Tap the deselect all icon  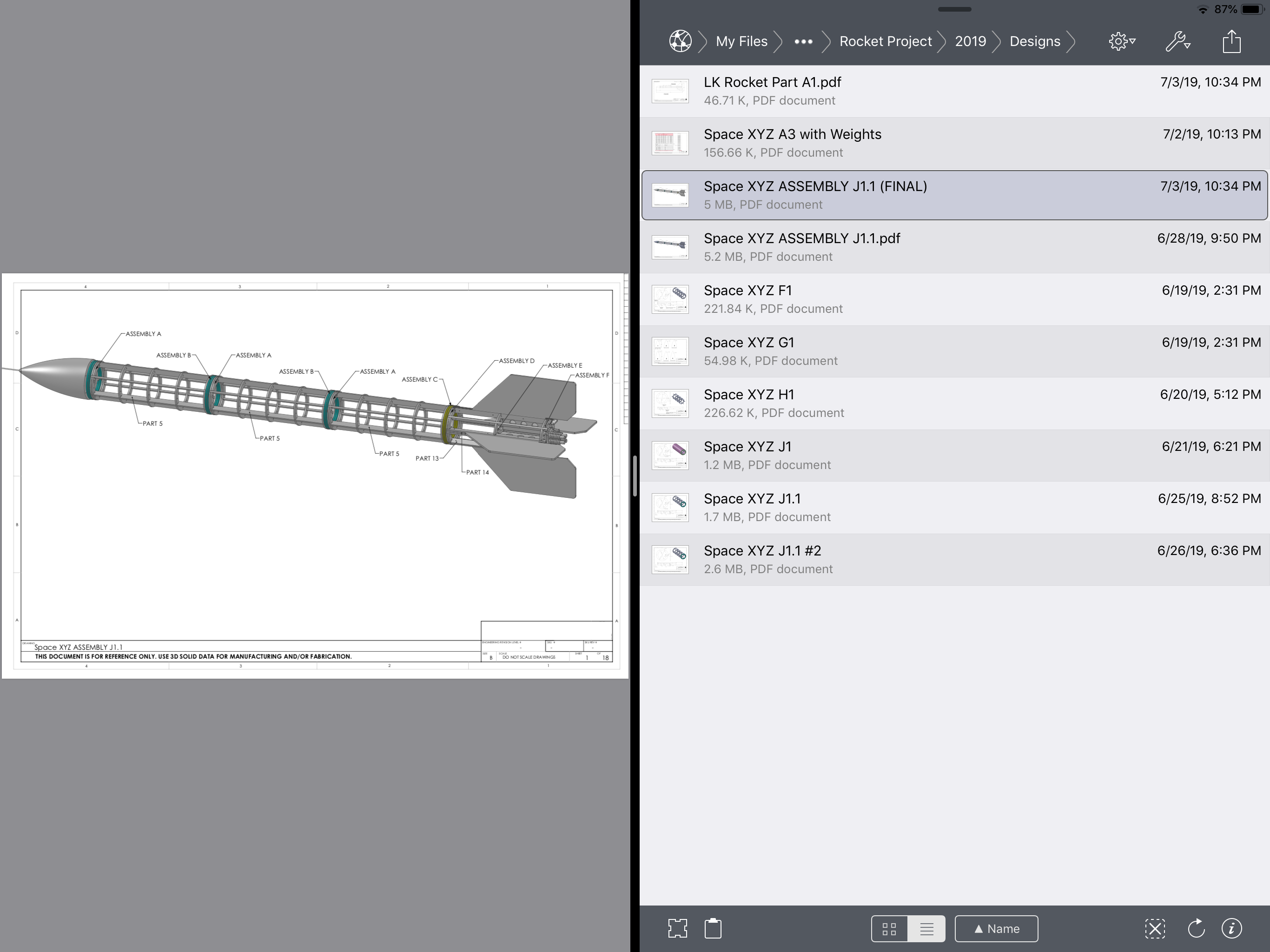(x=1155, y=928)
